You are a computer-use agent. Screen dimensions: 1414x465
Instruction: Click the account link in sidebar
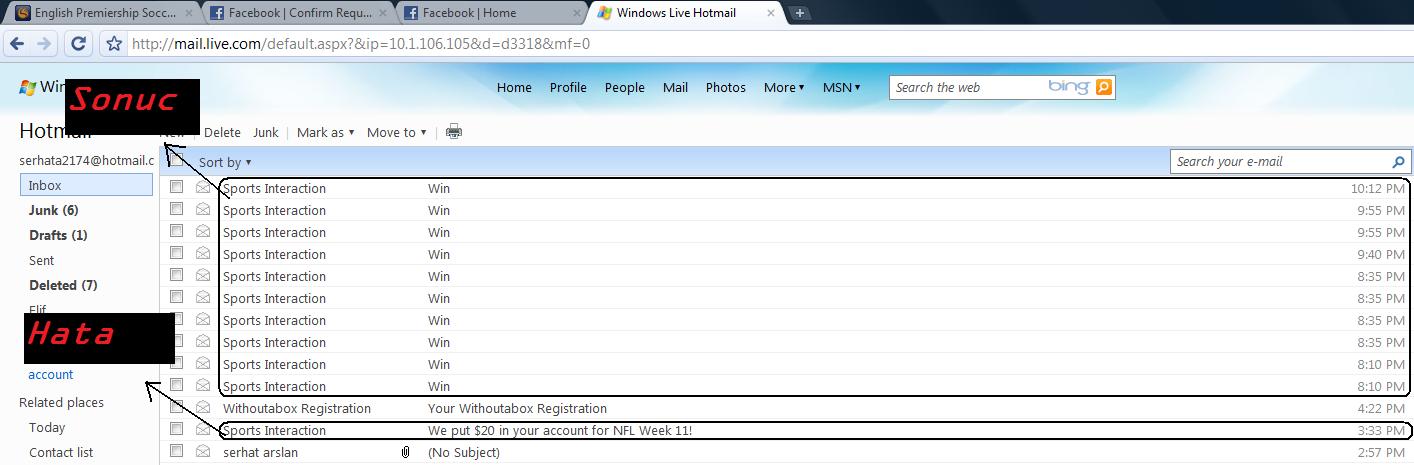51,374
